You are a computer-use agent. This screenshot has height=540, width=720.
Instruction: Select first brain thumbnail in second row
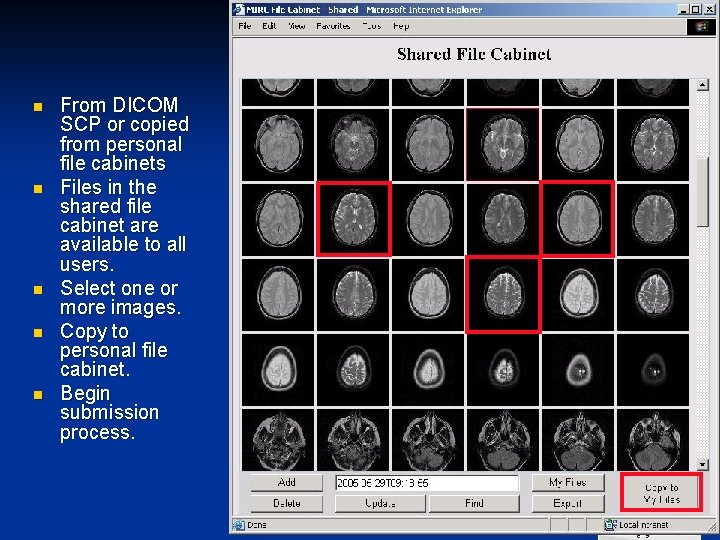coord(278,145)
